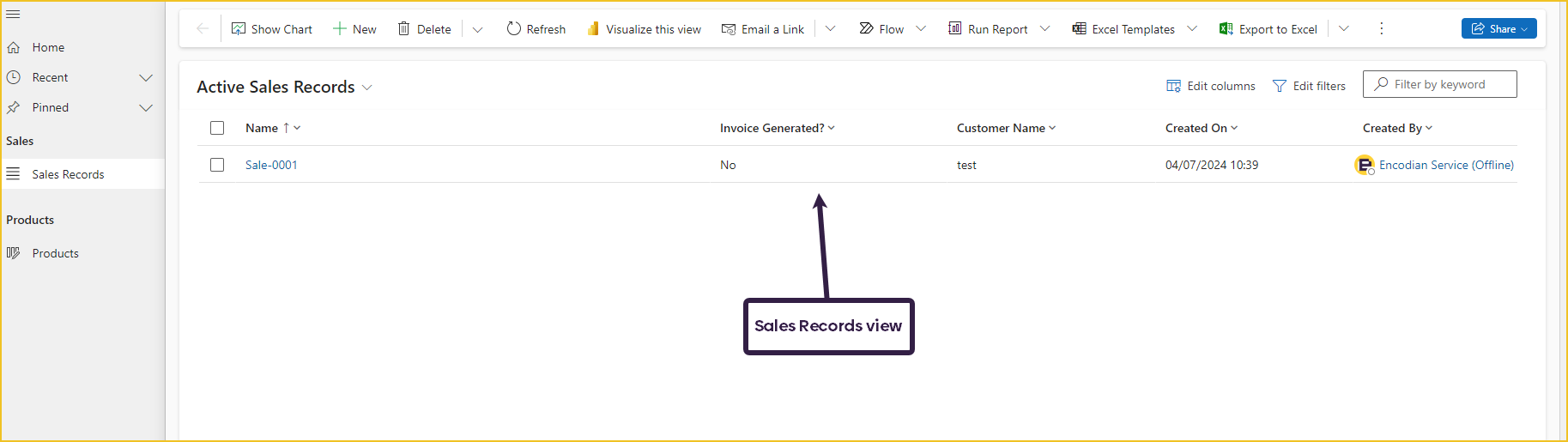Expand the Recent section
The width and height of the screenshot is (1568, 442).
coord(146,77)
